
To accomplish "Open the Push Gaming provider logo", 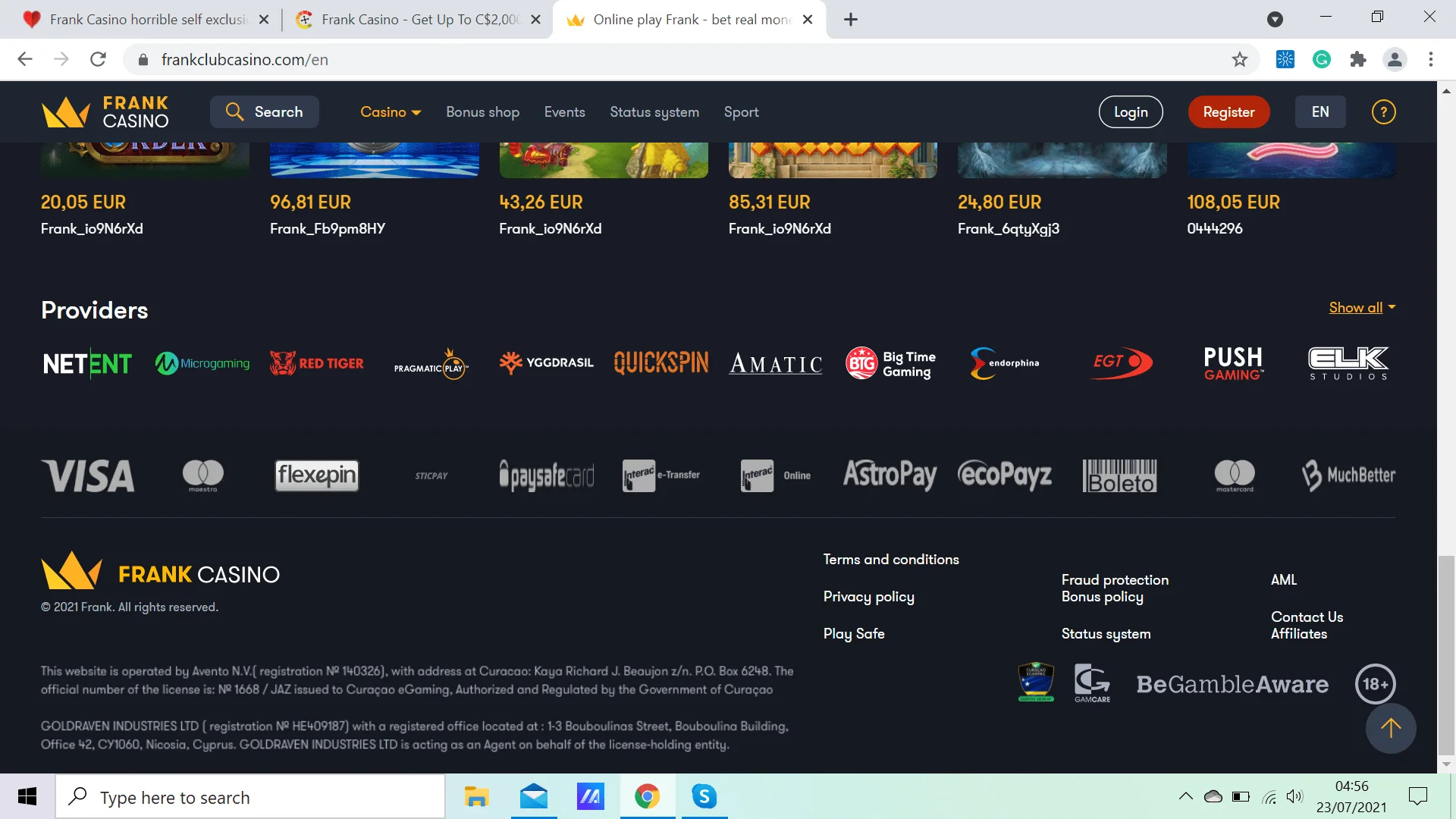I will click(1234, 363).
